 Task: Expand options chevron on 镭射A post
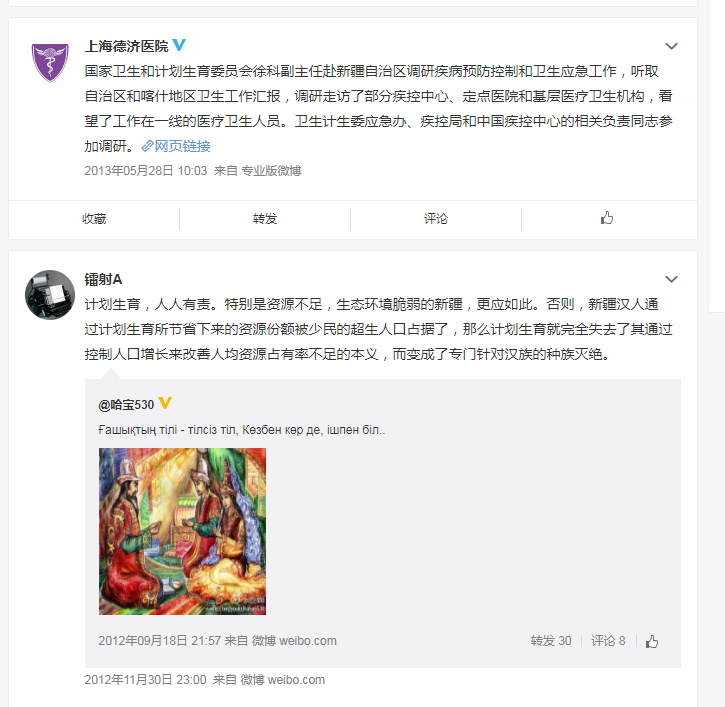pos(671,279)
